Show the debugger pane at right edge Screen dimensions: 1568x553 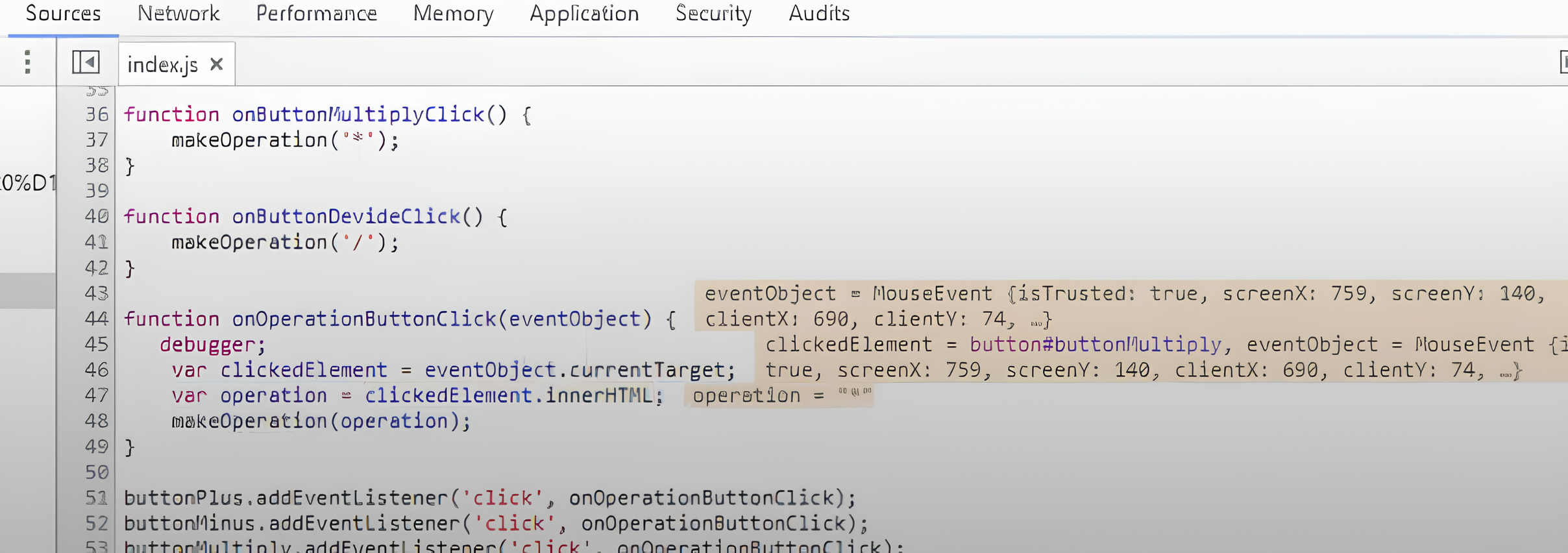(x=1563, y=62)
